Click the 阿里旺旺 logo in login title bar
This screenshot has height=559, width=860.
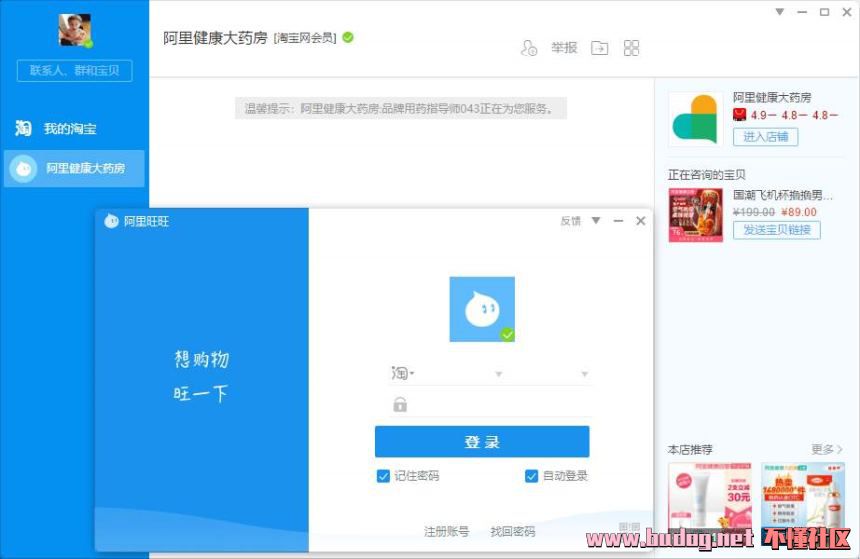tap(111, 221)
